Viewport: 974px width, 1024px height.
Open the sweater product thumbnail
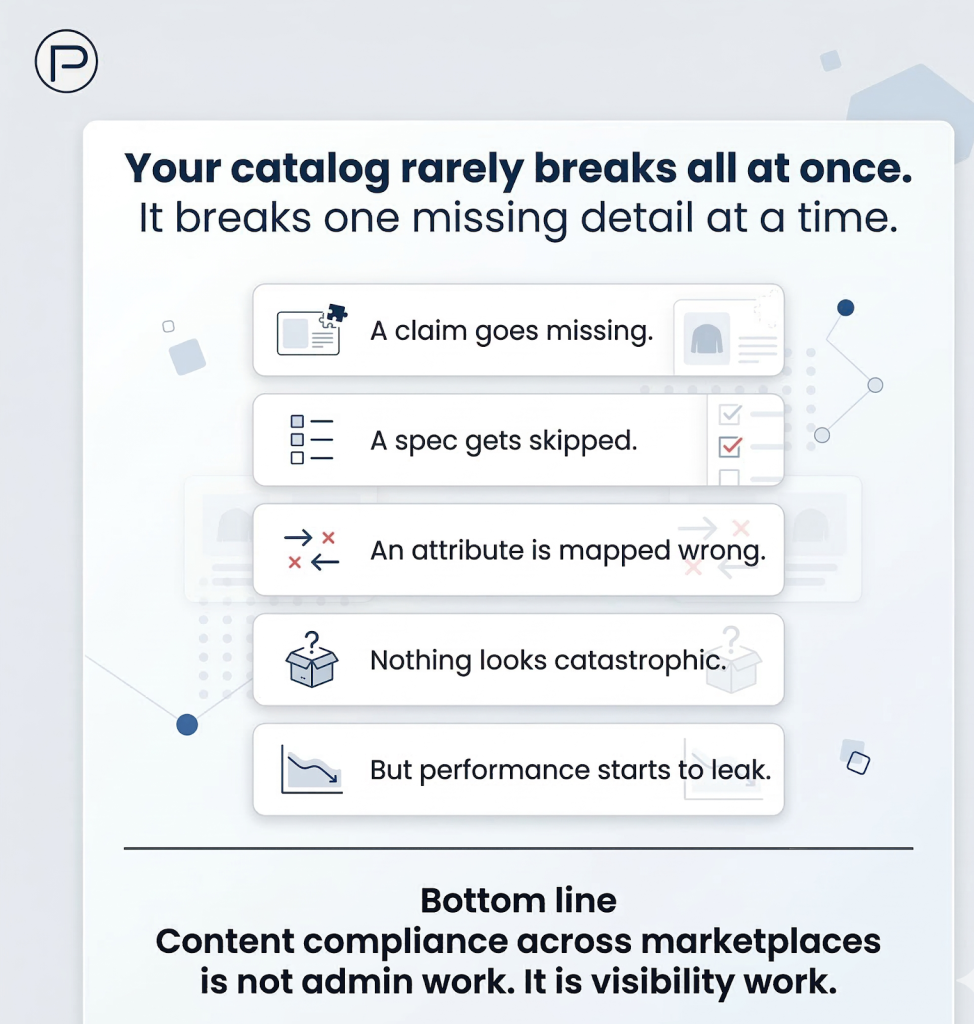706,338
